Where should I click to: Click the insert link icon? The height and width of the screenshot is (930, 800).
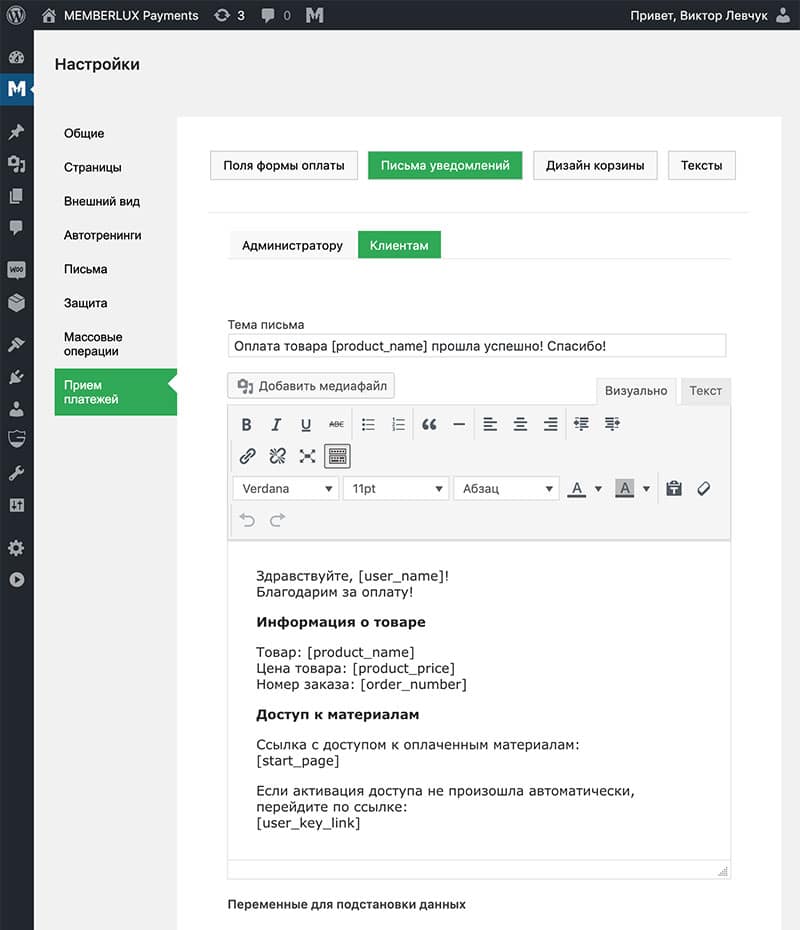click(x=247, y=456)
